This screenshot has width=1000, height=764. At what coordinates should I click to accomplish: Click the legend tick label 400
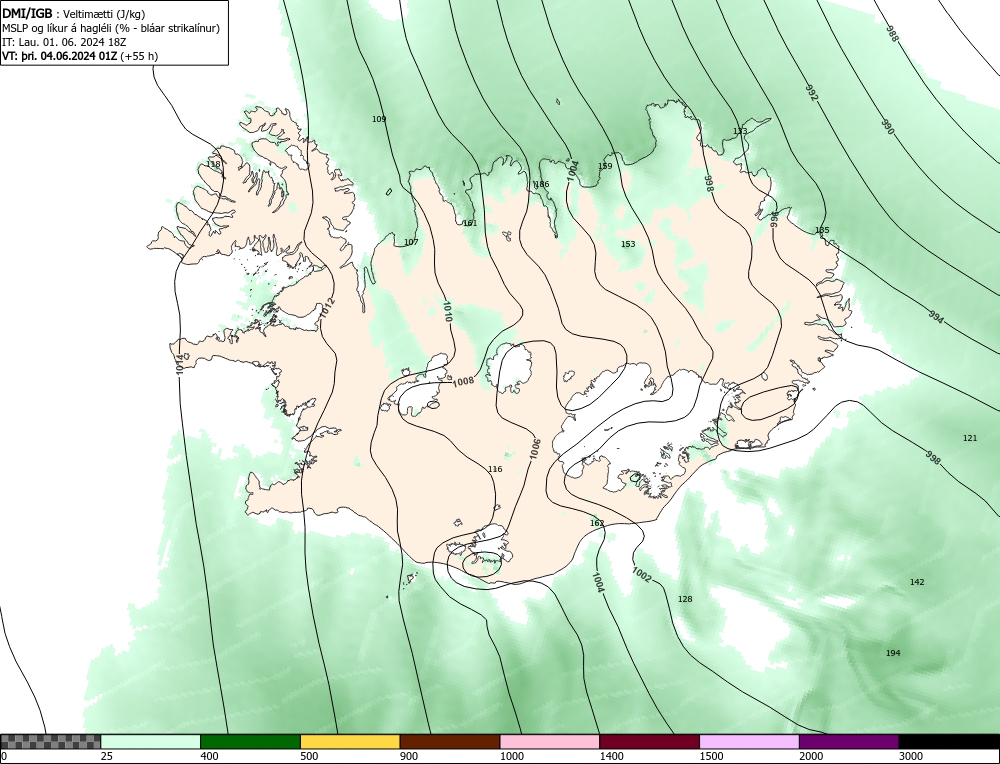click(x=209, y=756)
